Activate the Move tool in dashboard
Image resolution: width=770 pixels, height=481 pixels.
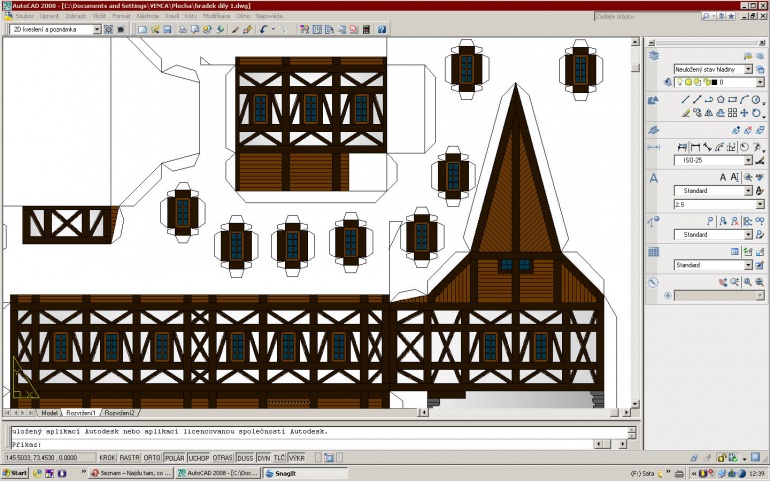pos(744,113)
